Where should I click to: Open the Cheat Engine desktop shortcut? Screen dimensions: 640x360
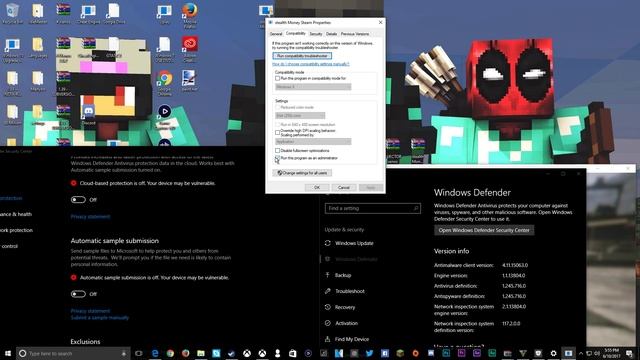point(89,13)
